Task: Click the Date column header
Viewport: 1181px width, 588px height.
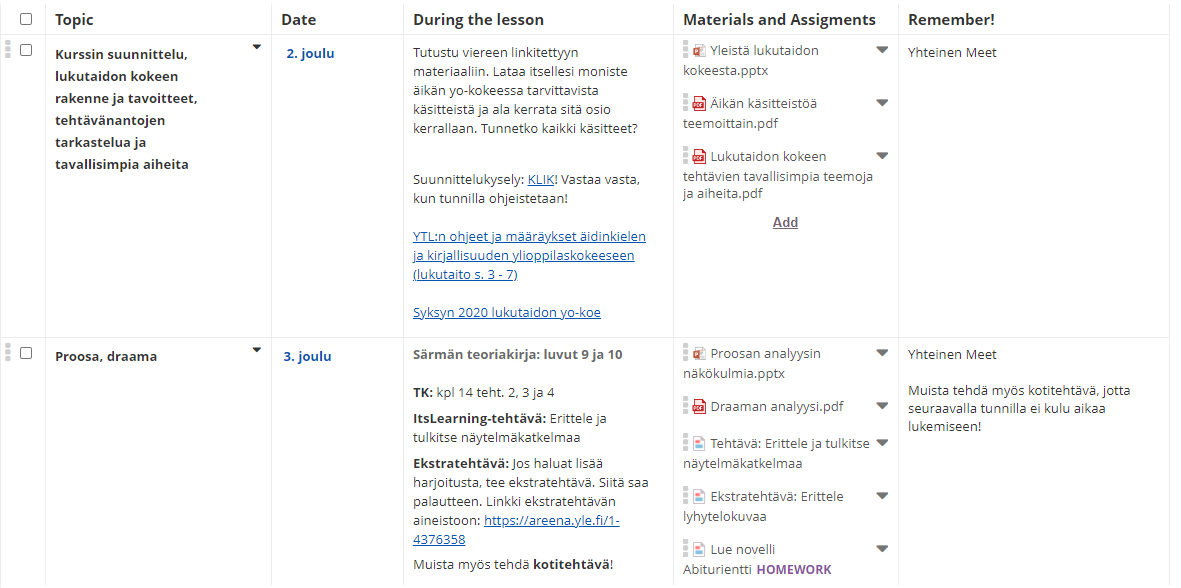Action: 298,20
